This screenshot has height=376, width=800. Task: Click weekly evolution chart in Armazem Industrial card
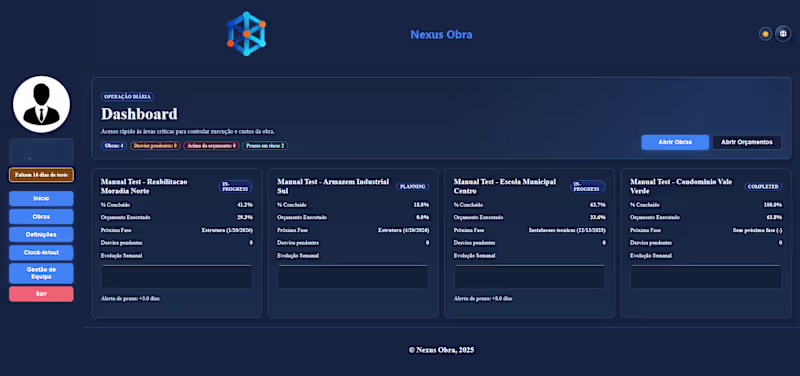(x=353, y=277)
